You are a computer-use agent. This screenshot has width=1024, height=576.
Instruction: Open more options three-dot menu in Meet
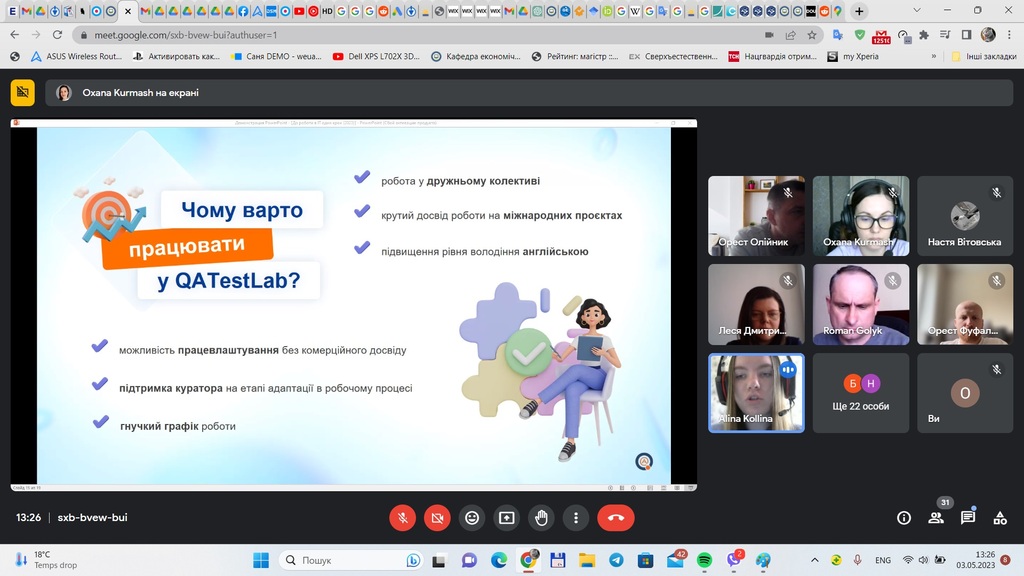(576, 518)
